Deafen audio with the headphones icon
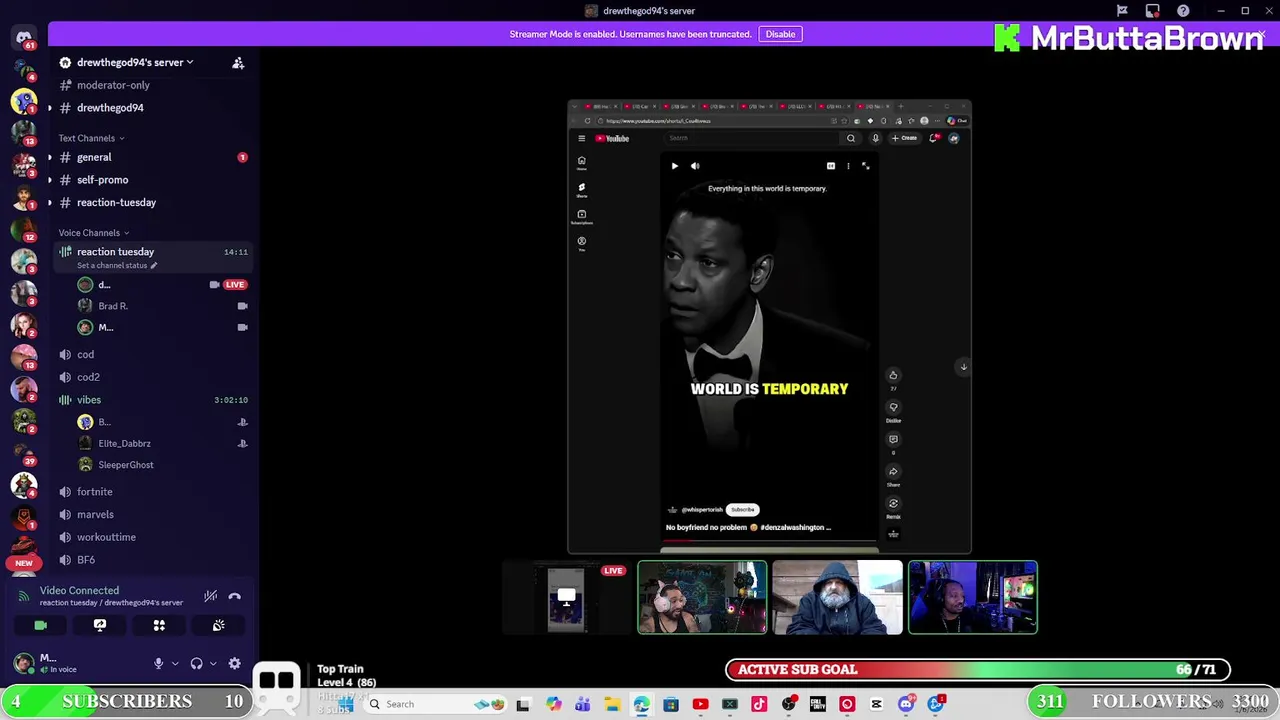This screenshot has width=1280, height=720. [x=196, y=663]
